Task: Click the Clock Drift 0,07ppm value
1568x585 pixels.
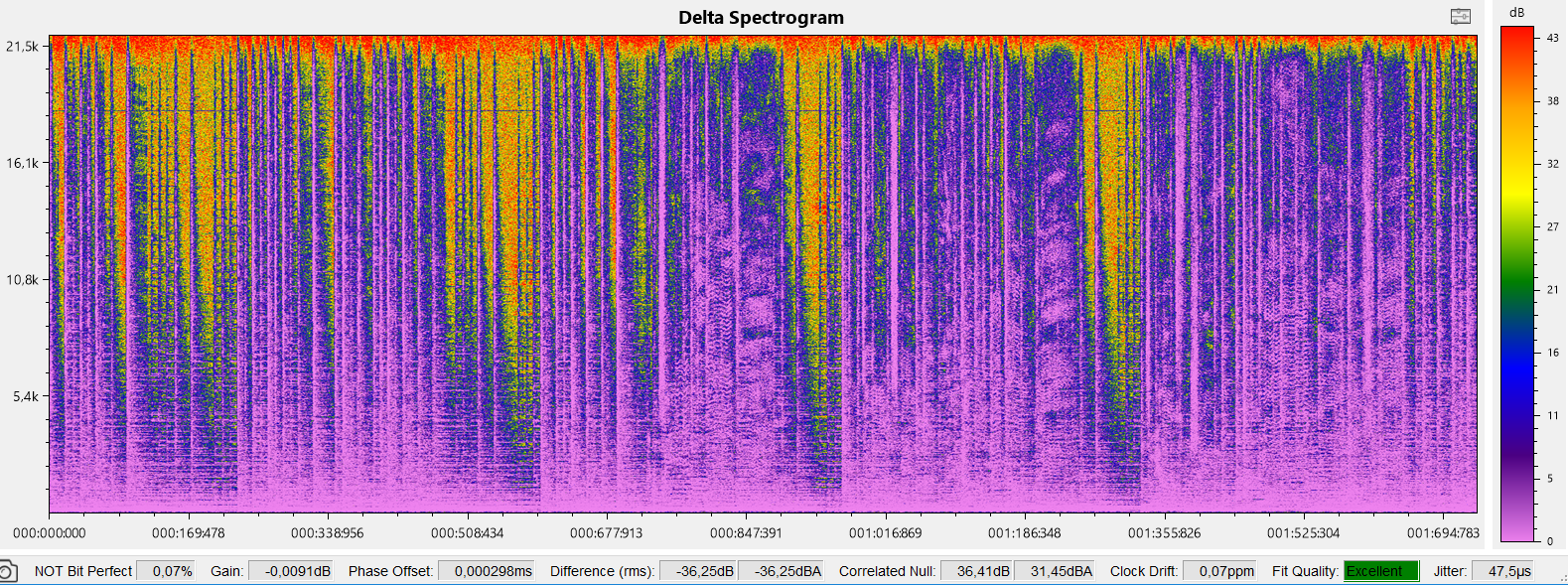Action: pyautogui.click(x=1219, y=571)
